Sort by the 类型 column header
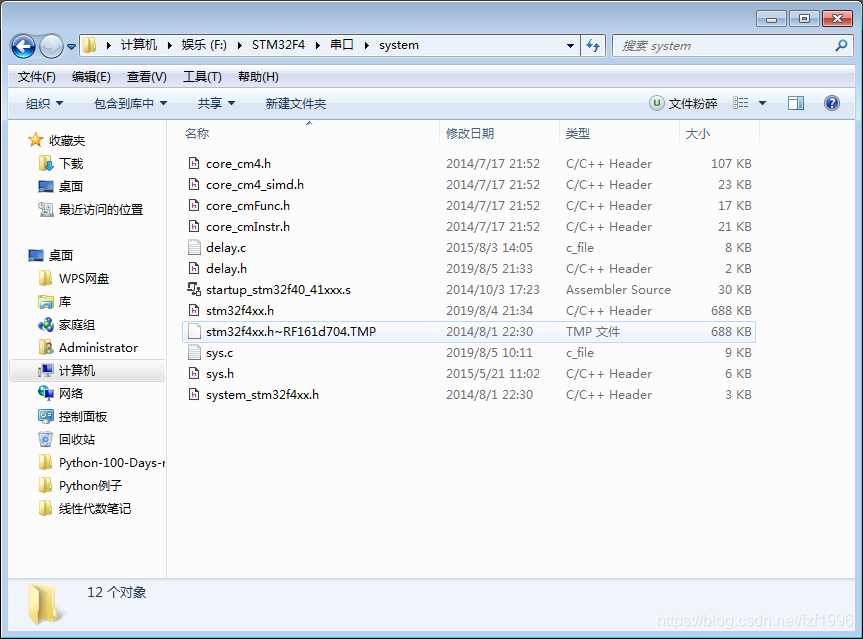The image size is (863, 639). (x=578, y=133)
